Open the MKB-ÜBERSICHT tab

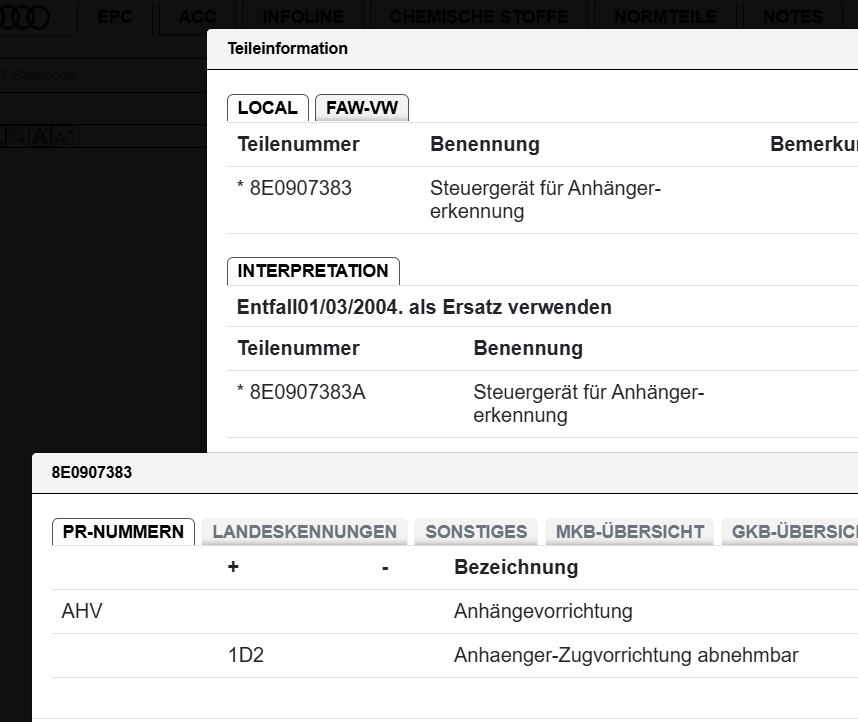pyautogui.click(x=629, y=532)
